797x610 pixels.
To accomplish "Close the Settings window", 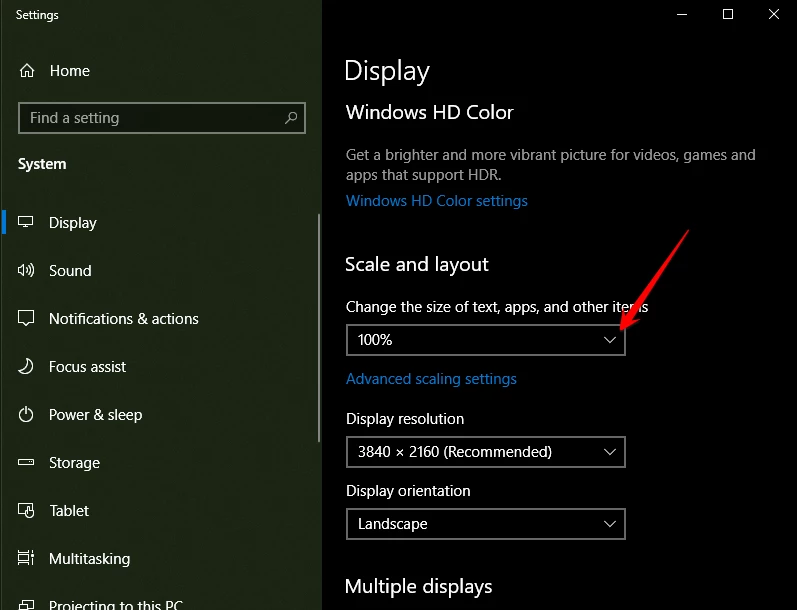I will pos(774,14).
